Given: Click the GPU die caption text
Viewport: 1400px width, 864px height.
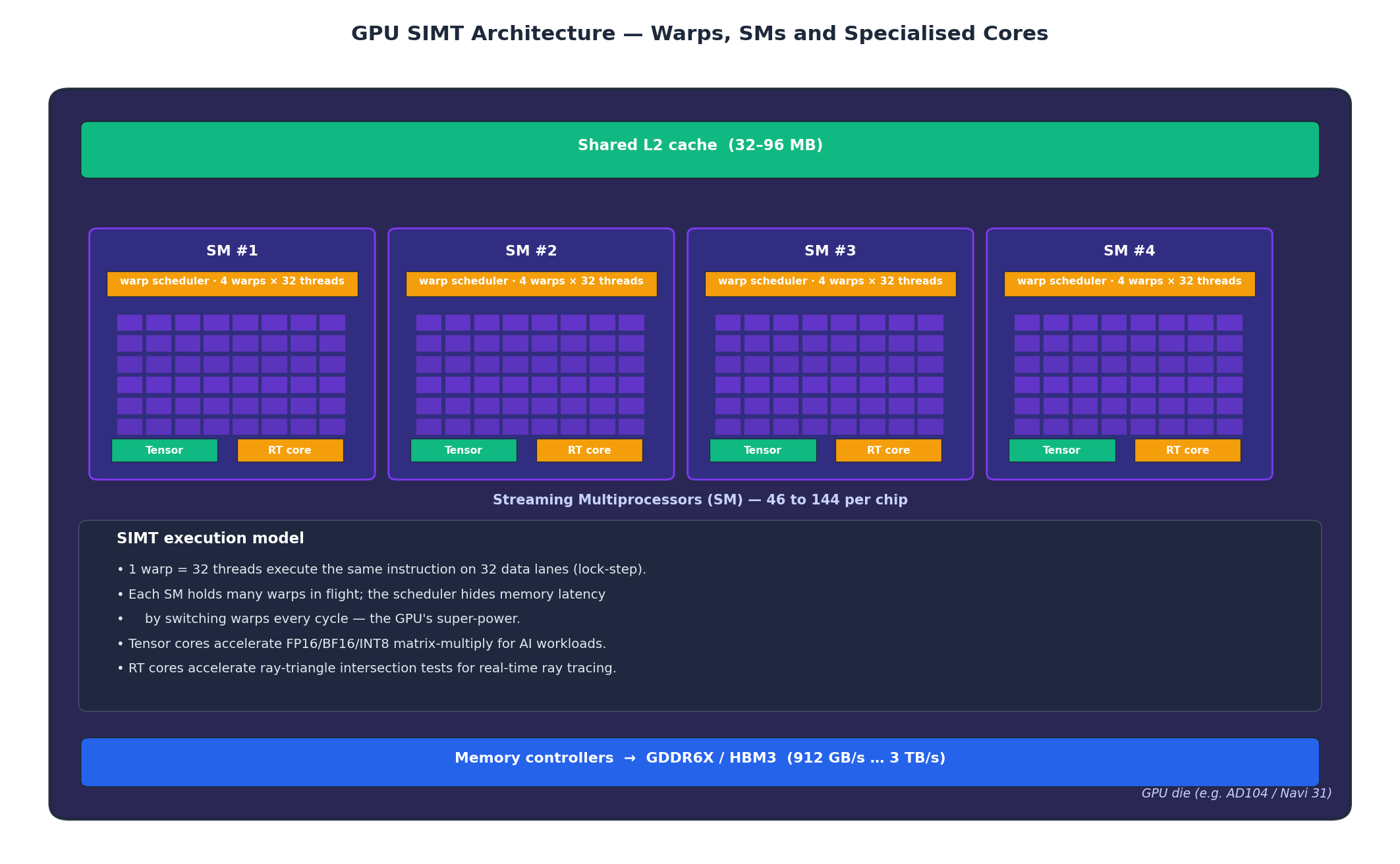Looking at the screenshot, I should coord(1235,794).
